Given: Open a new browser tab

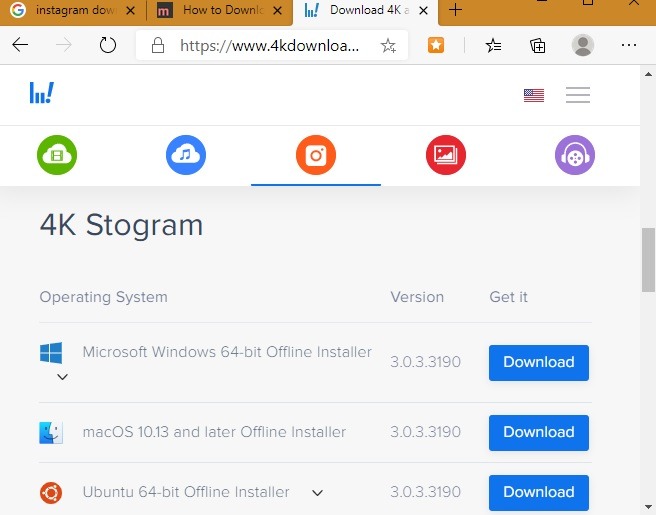Looking at the screenshot, I should tap(455, 10).
